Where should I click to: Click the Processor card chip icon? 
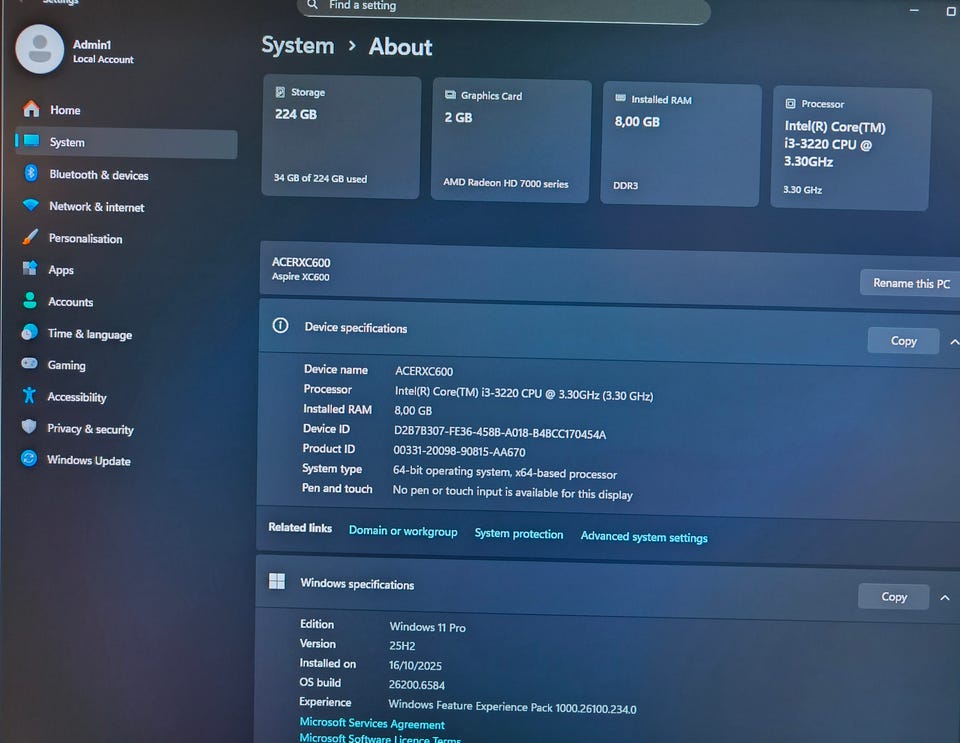(790, 103)
